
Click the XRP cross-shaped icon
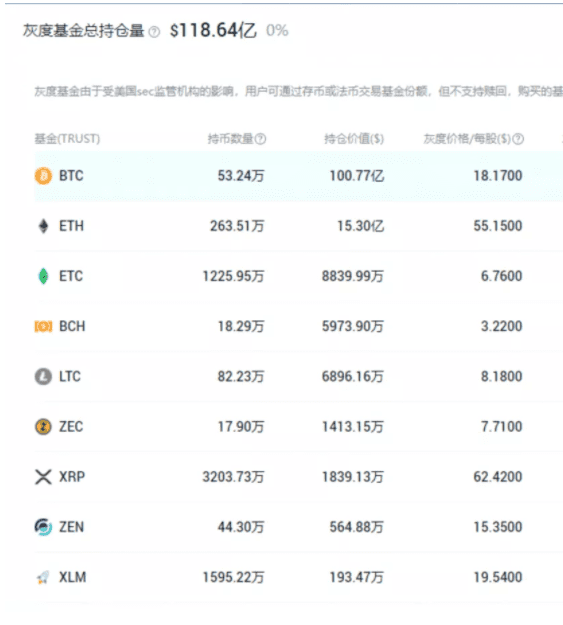(43, 477)
